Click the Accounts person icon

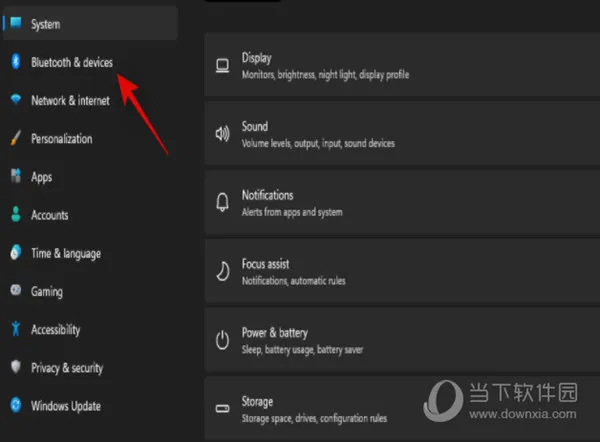pos(16,214)
